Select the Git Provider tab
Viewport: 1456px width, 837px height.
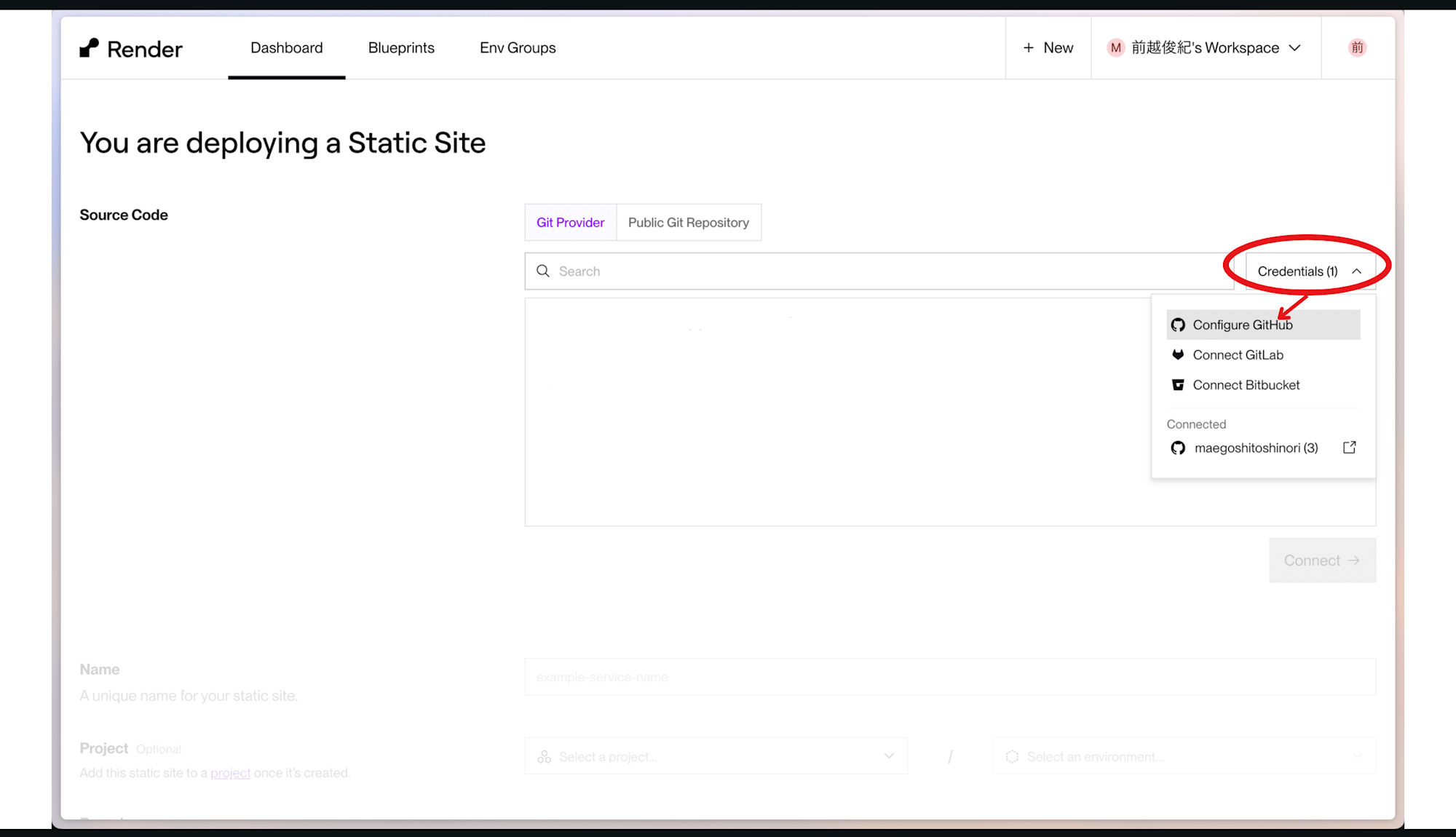click(570, 222)
